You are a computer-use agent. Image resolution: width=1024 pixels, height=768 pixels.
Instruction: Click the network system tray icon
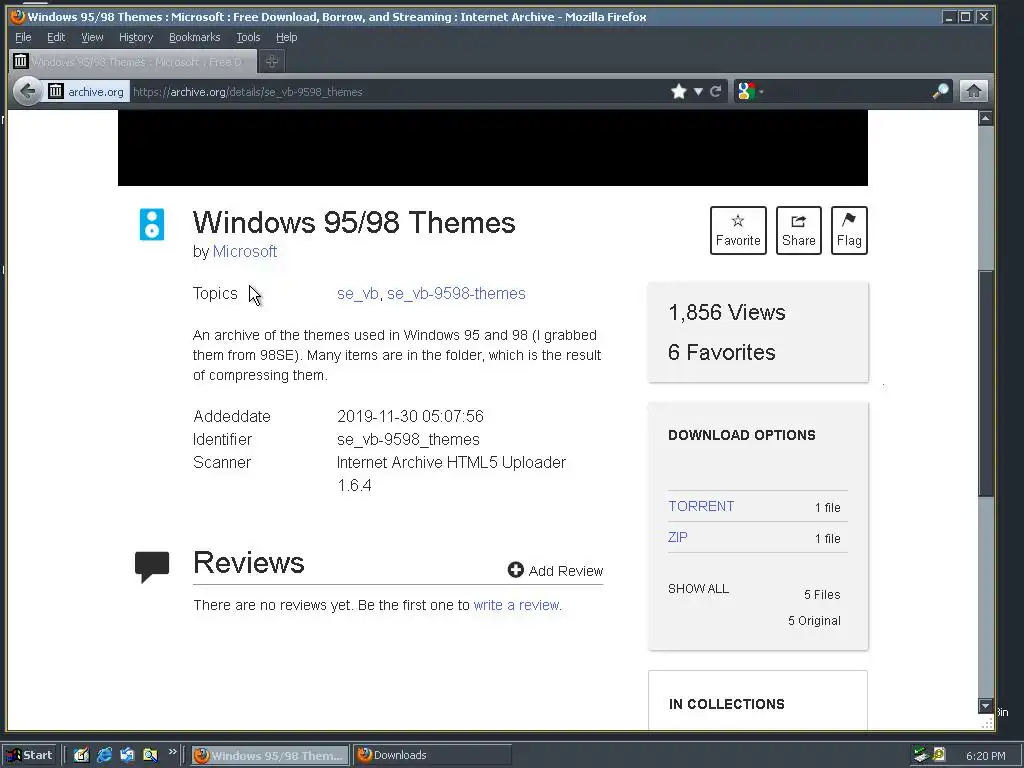tap(921, 756)
